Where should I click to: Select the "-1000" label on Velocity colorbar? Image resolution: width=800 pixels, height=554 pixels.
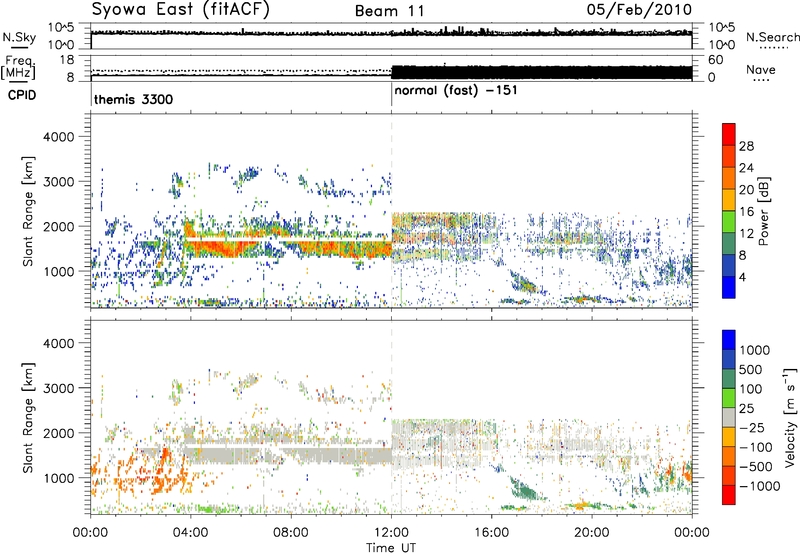click(x=759, y=486)
